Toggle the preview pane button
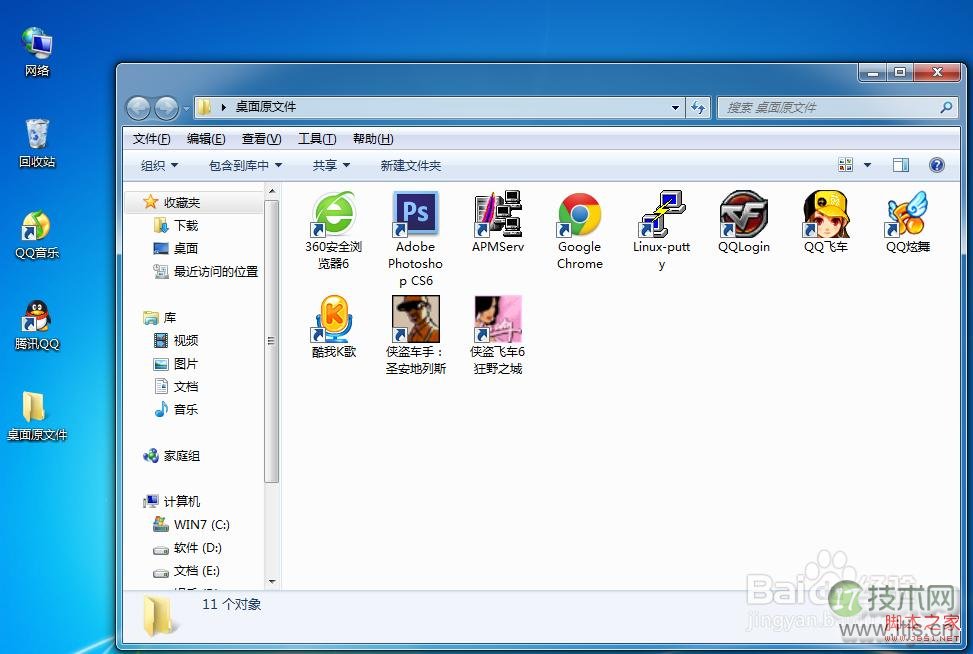 (901, 165)
